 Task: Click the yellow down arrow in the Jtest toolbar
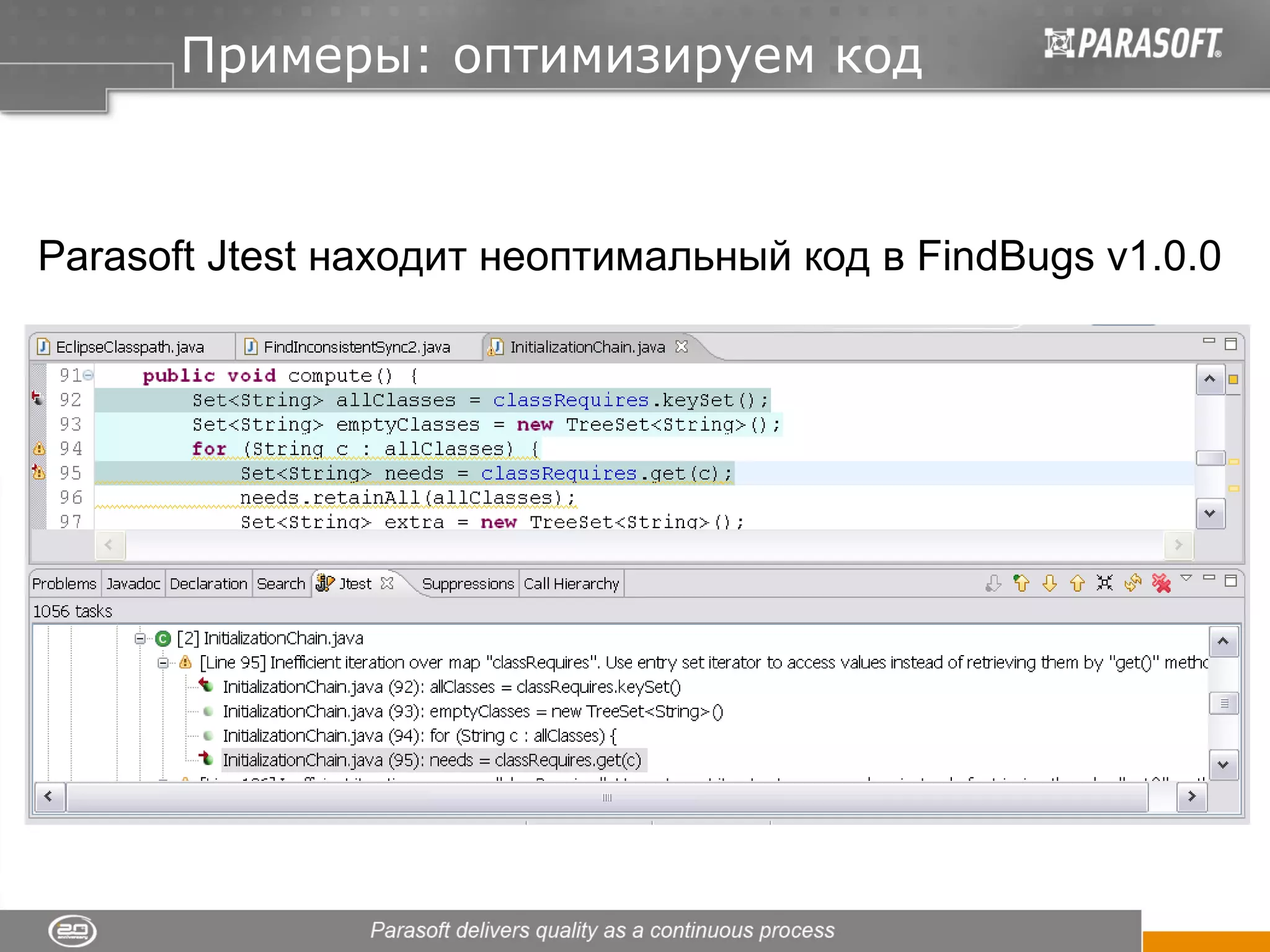1049,583
